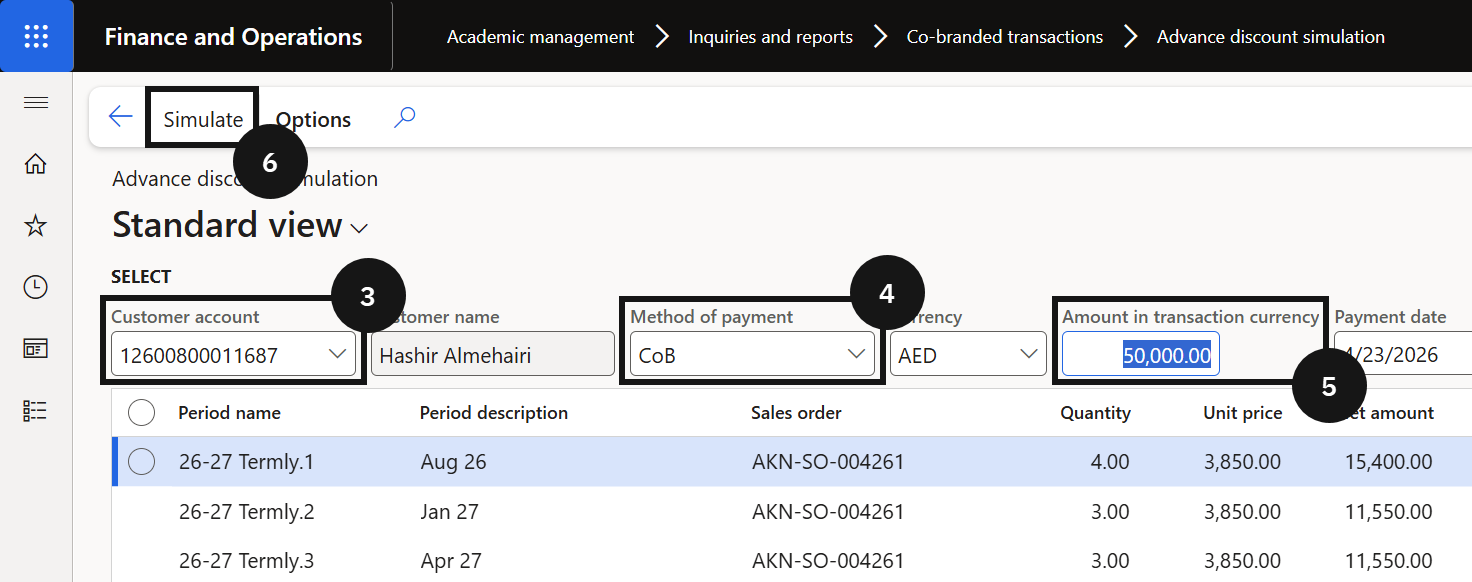Open the app launcher waffle icon
Viewport: 1472px width, 582px height.
pyautogui.click(x=36, y=36)
